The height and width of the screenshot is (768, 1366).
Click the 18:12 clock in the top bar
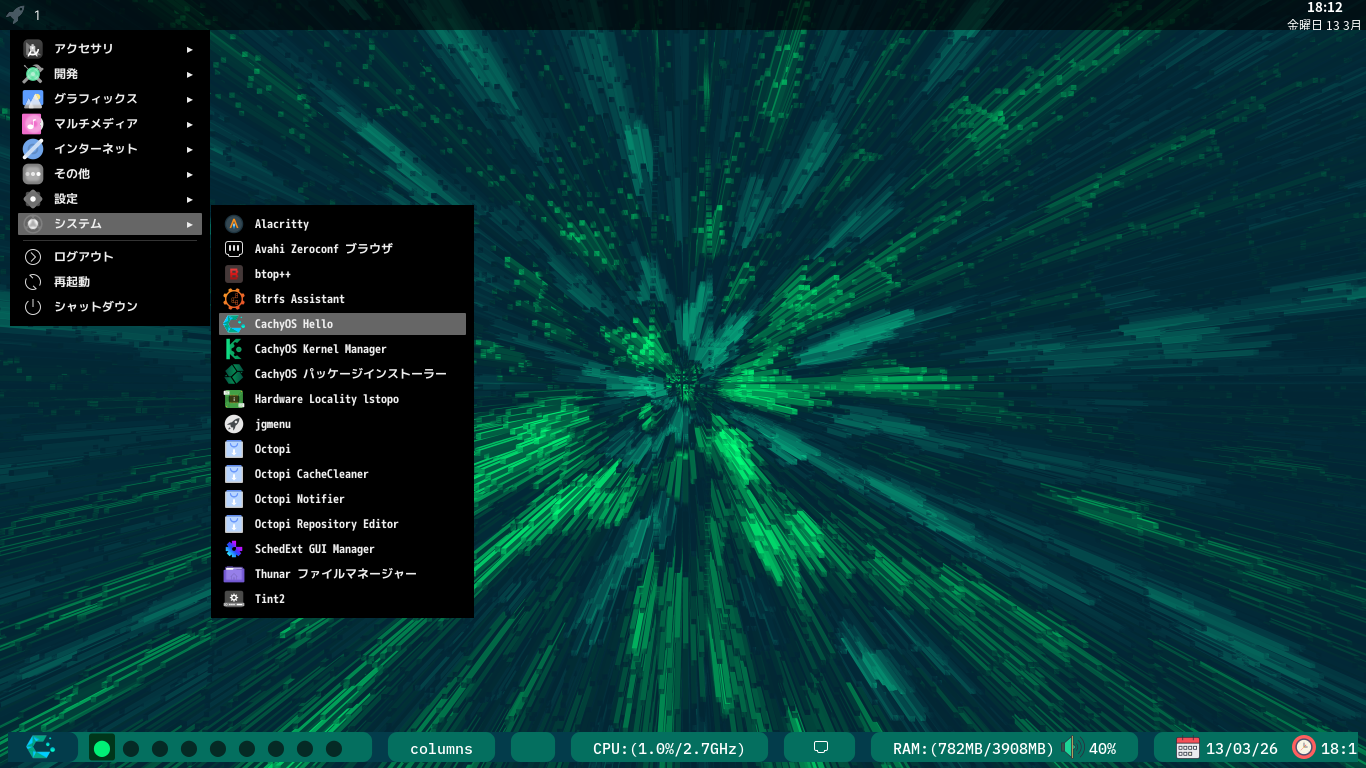1325,7
